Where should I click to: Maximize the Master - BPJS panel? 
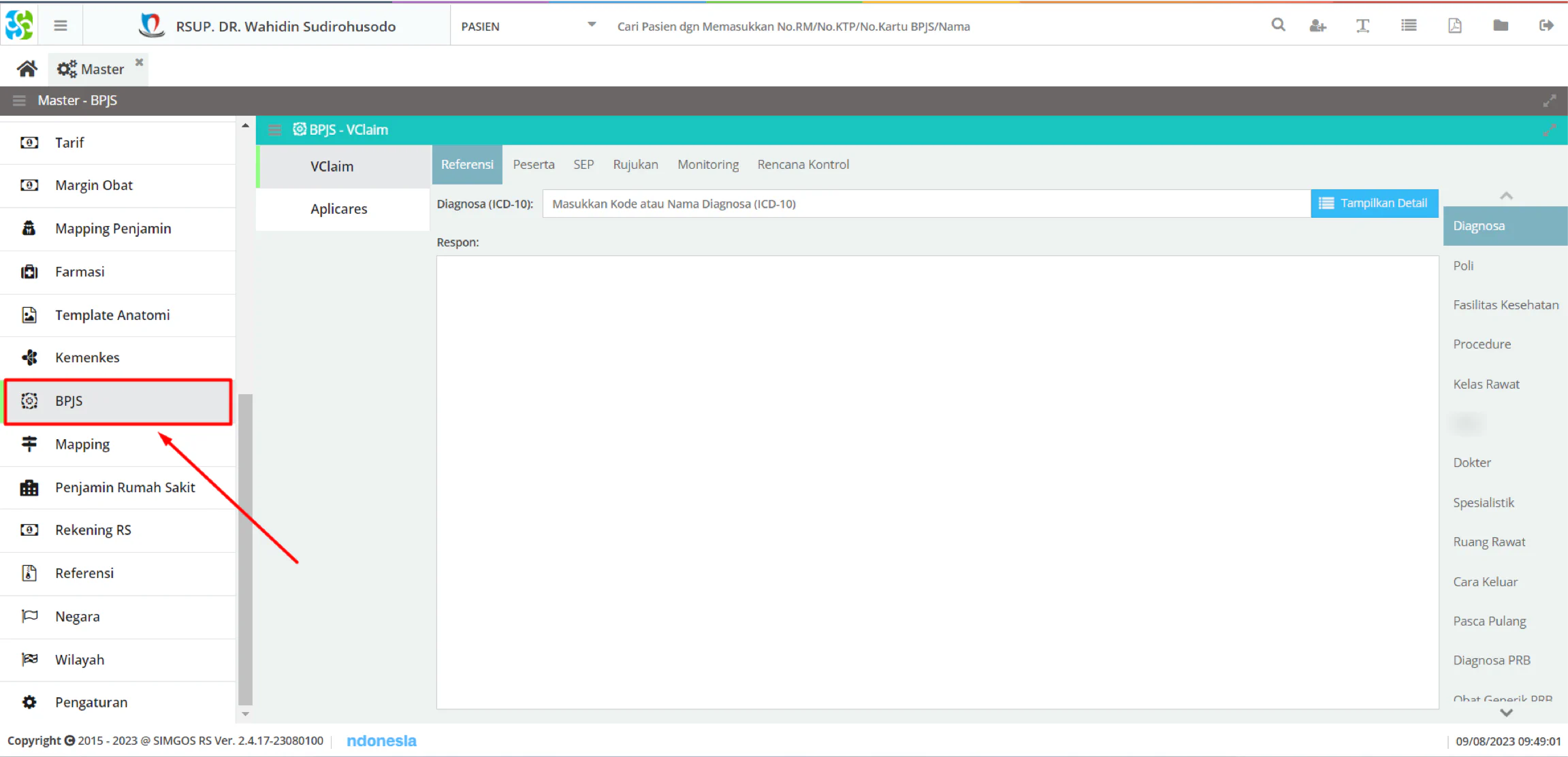1550,101
